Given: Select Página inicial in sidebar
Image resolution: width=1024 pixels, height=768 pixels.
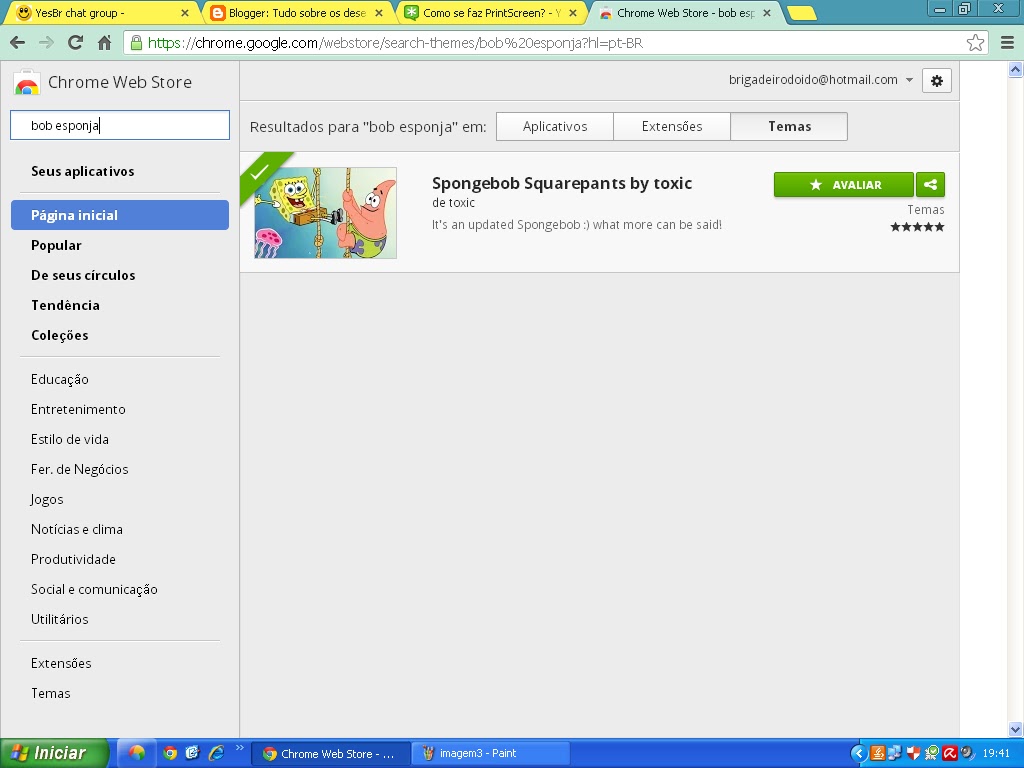Looking at the screenshot, I should [120, 215].
